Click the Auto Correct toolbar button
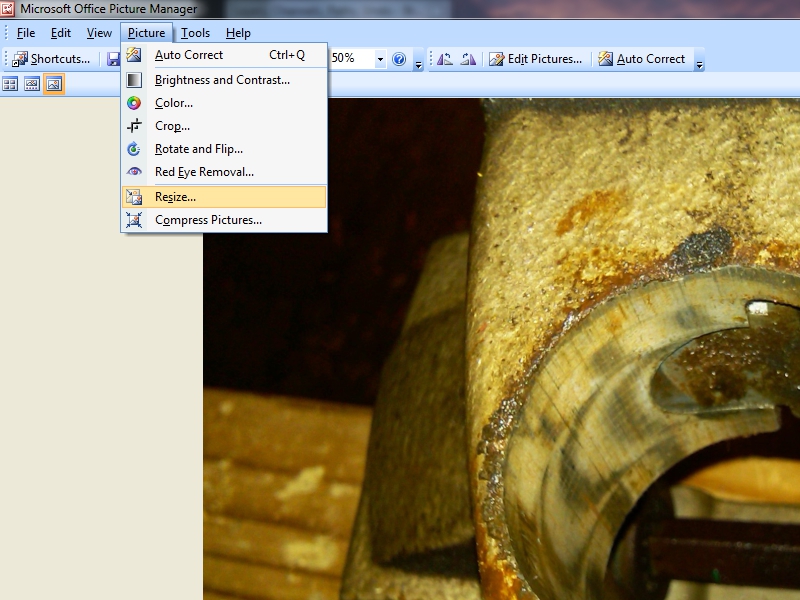800x600 pixels. coord(642,59)
